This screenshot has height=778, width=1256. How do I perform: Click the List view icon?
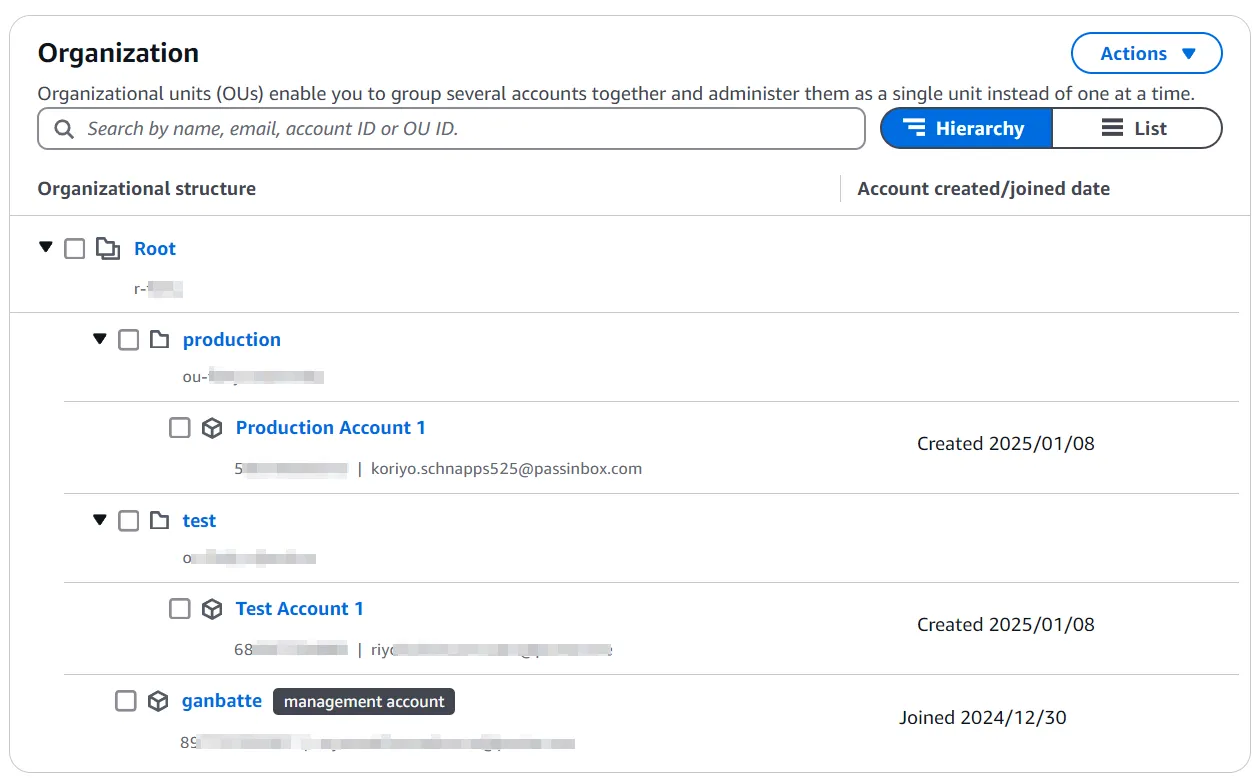point(1110,128)
